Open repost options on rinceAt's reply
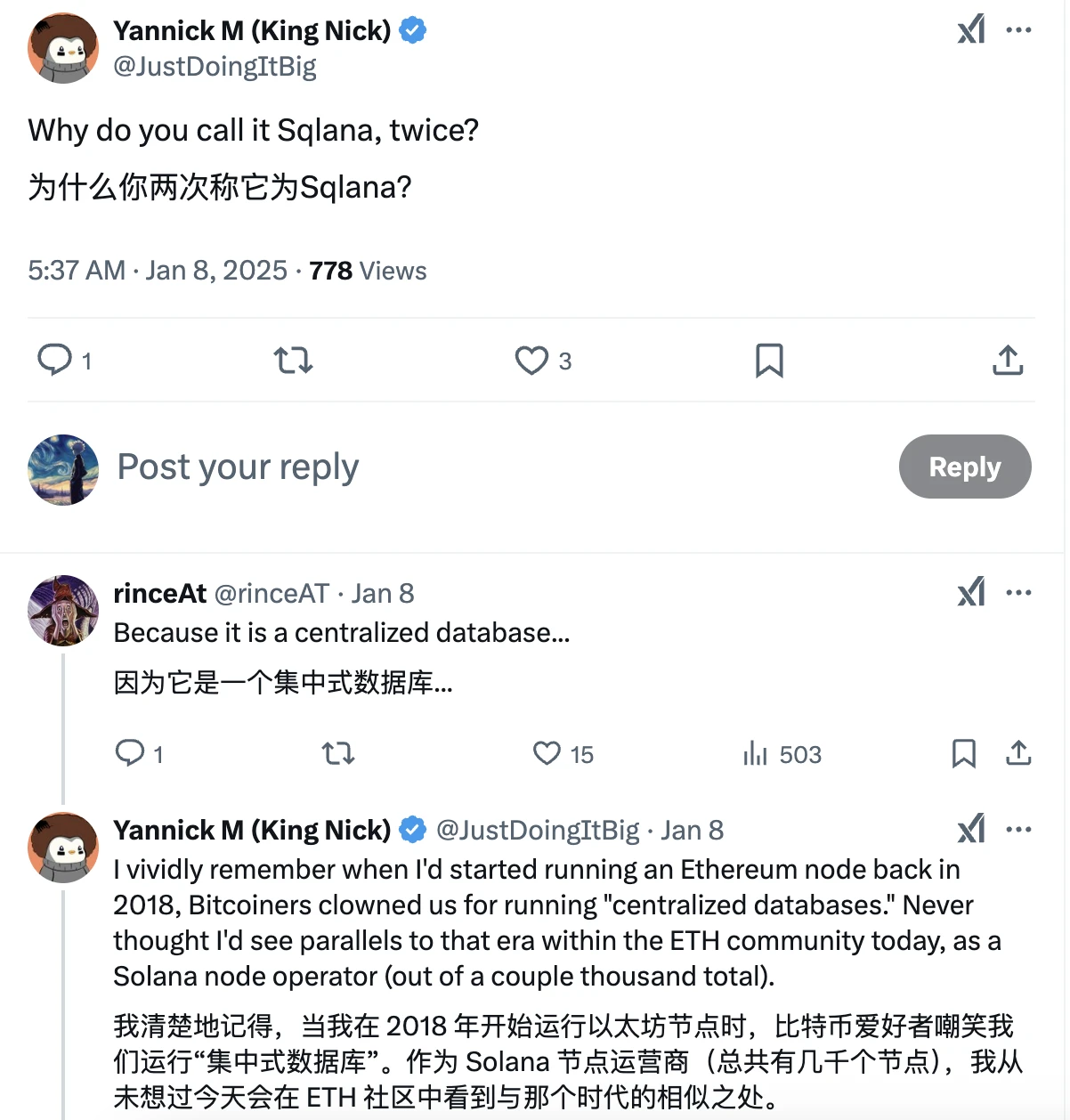1070x1120 pixels. [337, 753]
